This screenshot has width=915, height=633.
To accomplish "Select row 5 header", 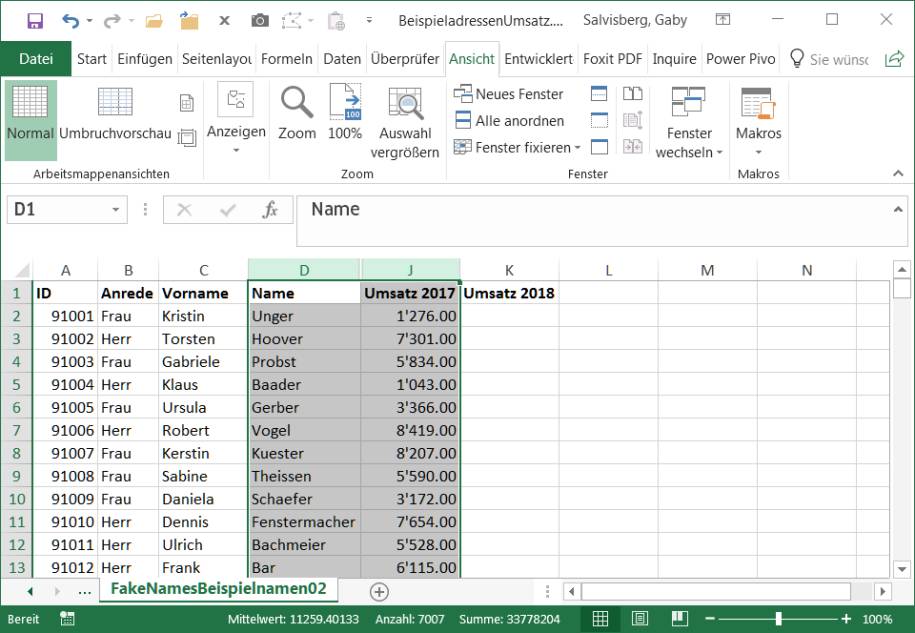I will (x=16, y=384).
